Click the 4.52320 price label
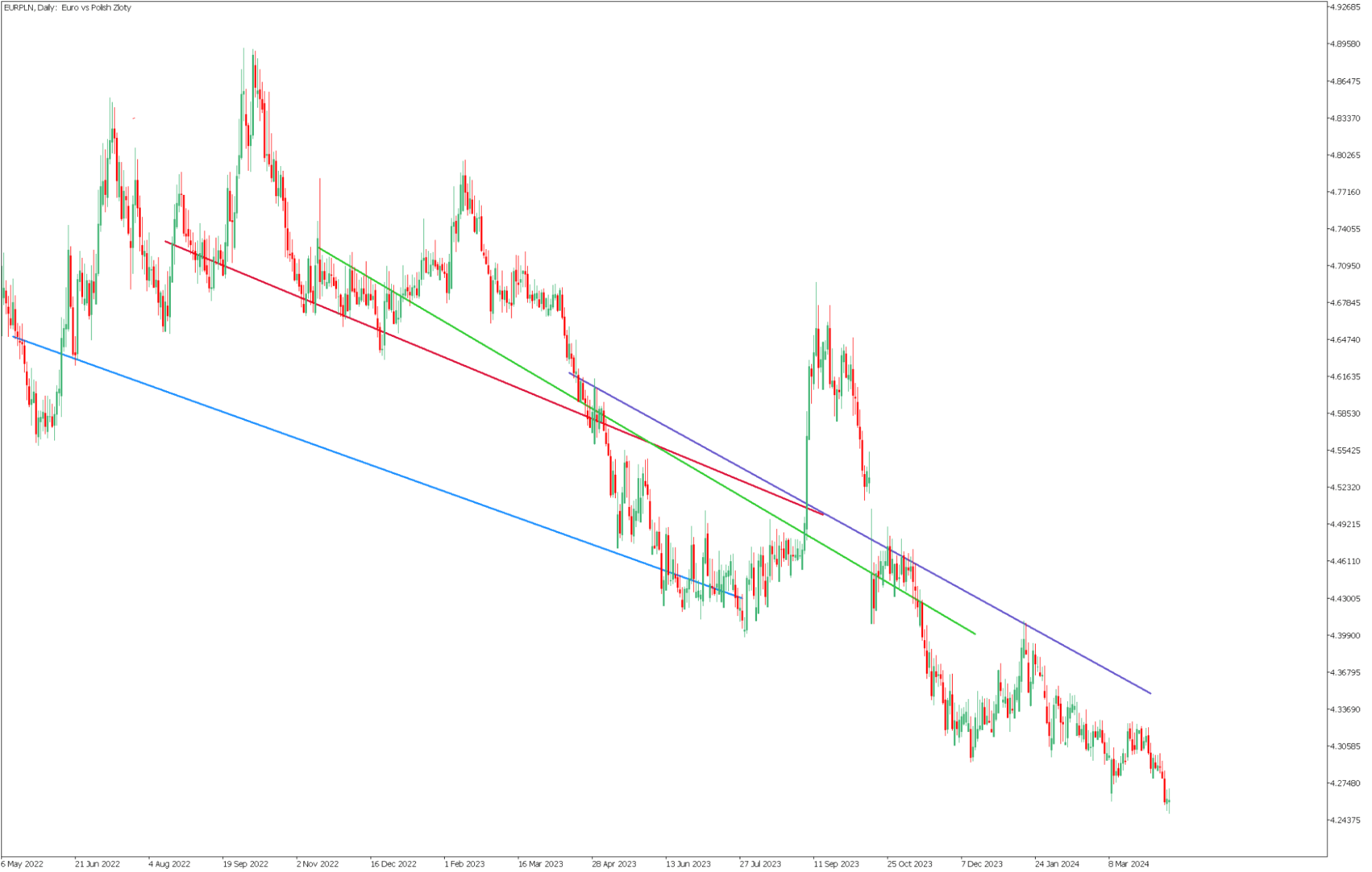The image size is (1372, 872). 1345,488
